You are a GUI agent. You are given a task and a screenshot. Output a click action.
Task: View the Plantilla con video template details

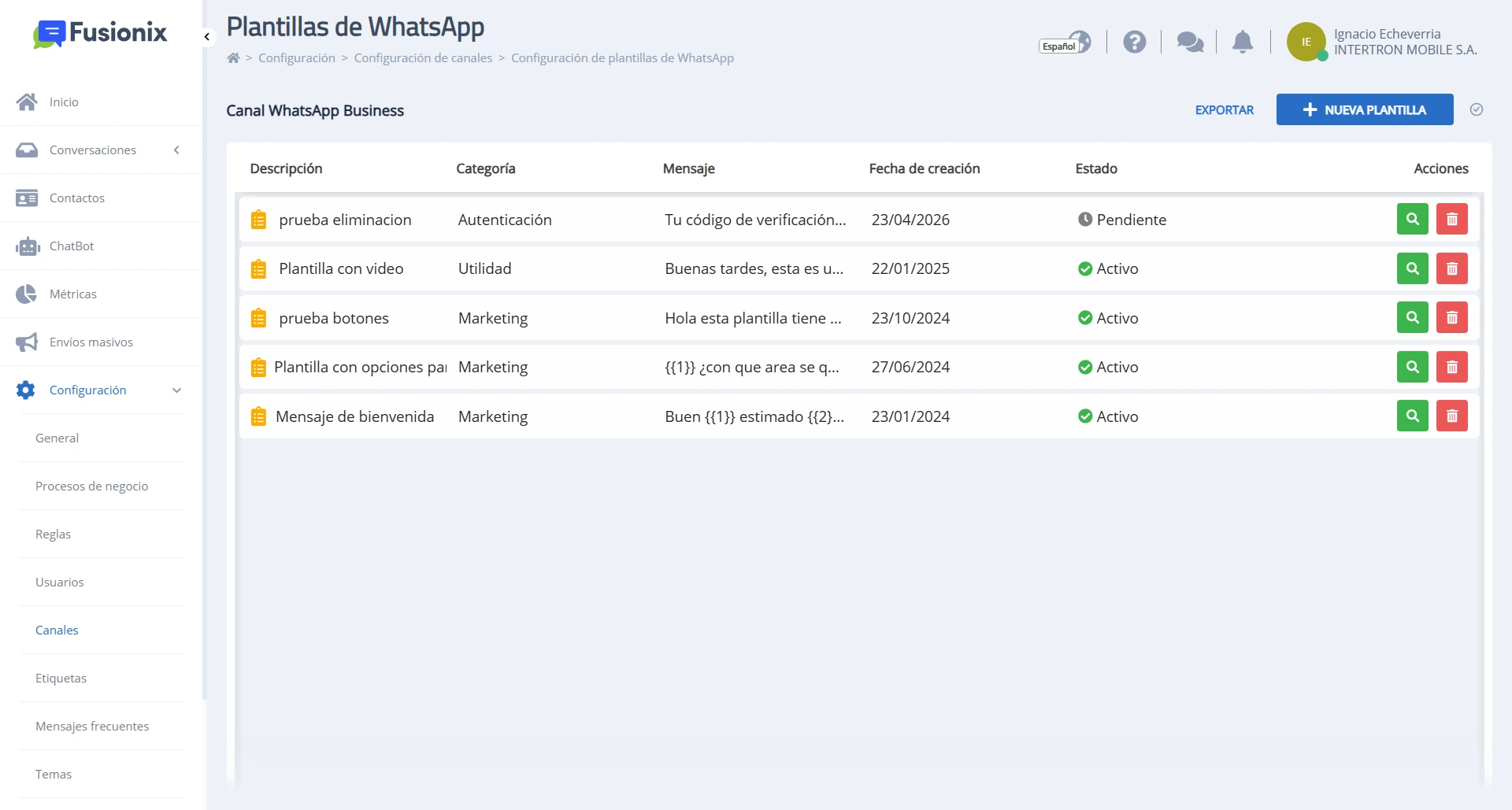click(1413, 268)
